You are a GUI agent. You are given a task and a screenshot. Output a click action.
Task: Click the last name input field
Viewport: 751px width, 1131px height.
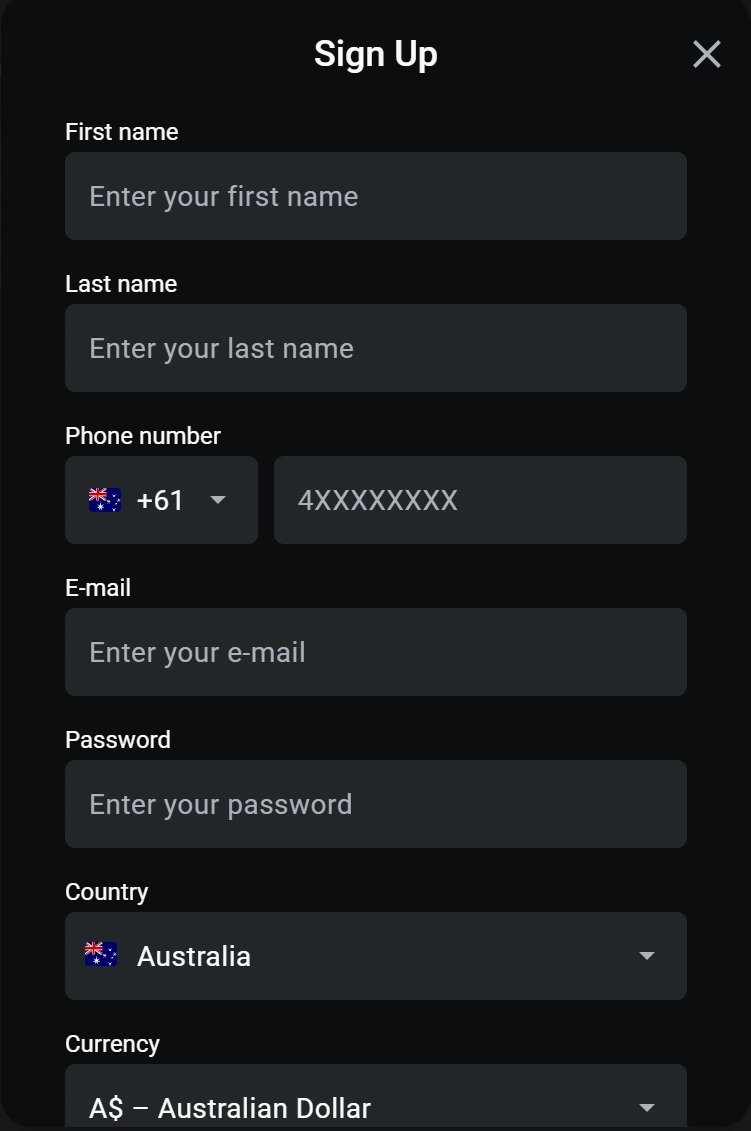tap(376, 348)
